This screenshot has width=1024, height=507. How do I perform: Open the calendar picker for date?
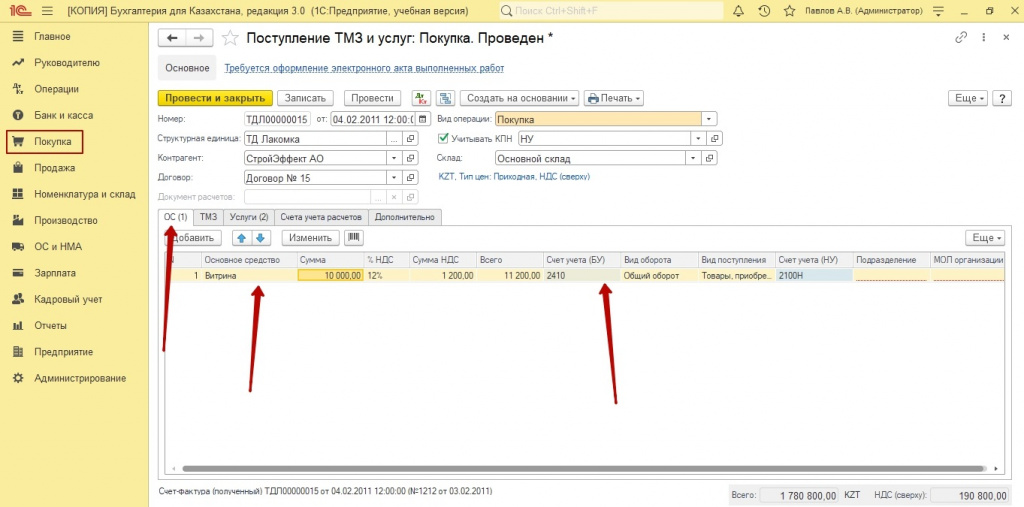(x=421, y=119)
